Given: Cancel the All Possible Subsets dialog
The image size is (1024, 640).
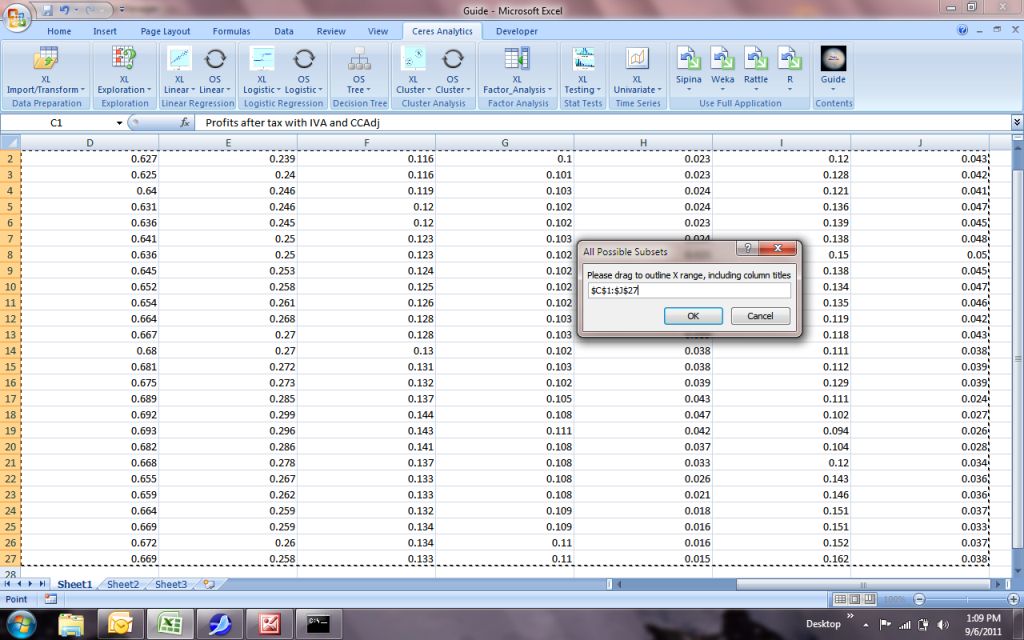Looking at the screenshot, I should pos(760,316).
